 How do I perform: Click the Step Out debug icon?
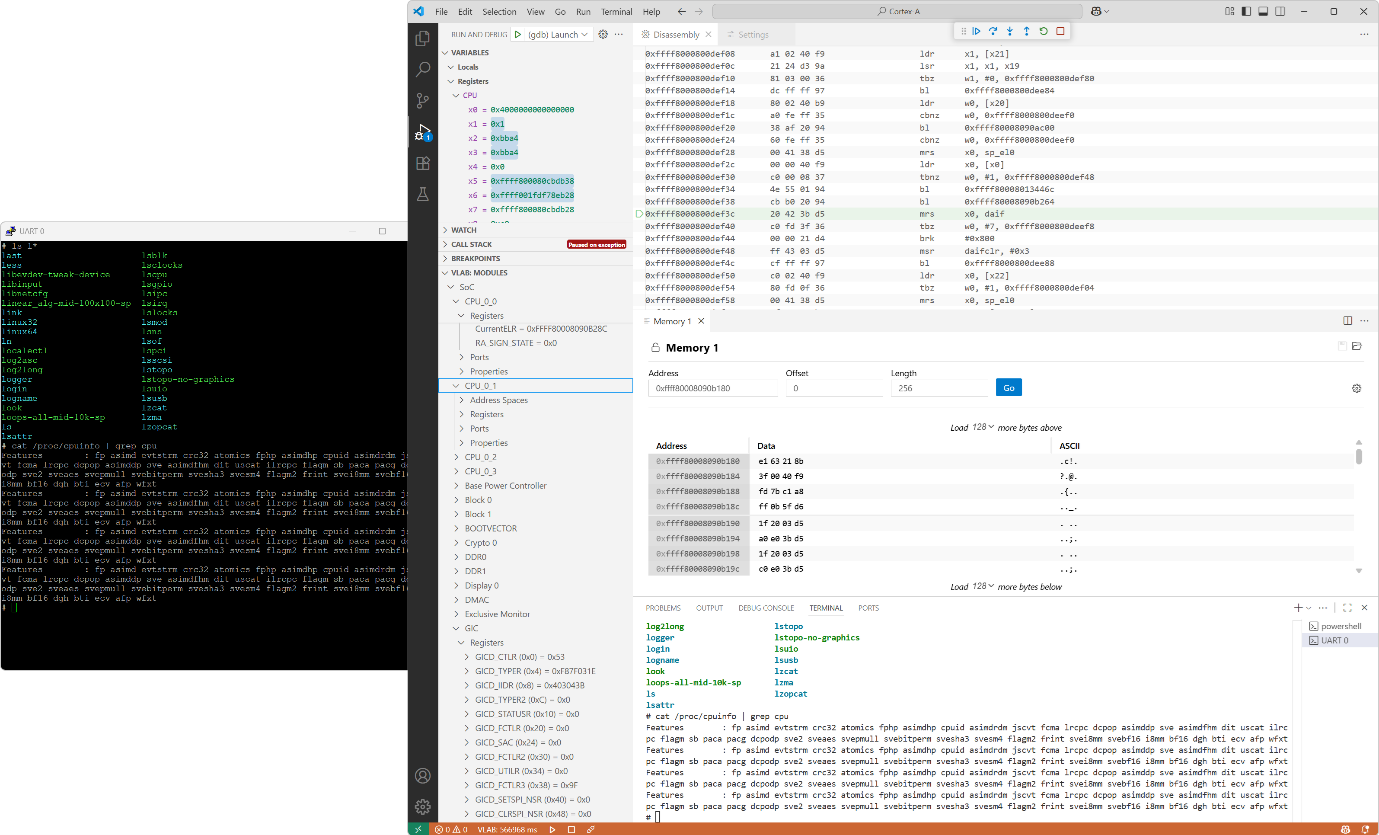(1026, 31)
